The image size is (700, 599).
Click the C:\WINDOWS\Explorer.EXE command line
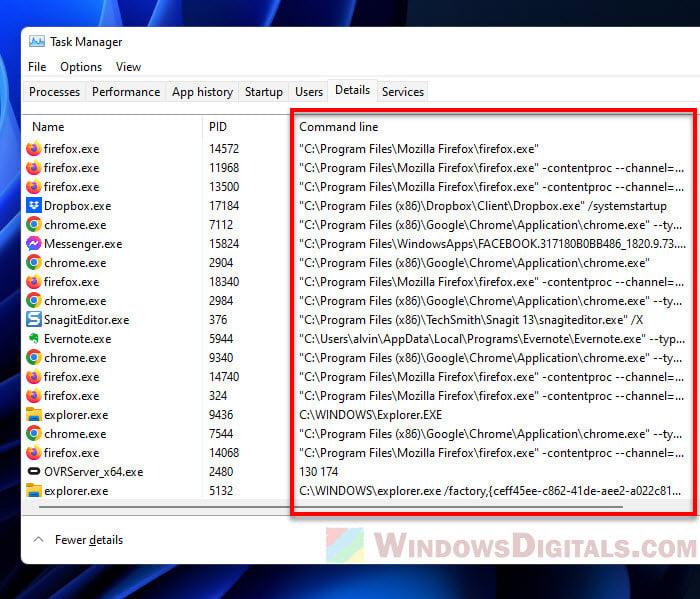[x=371, y=415]
